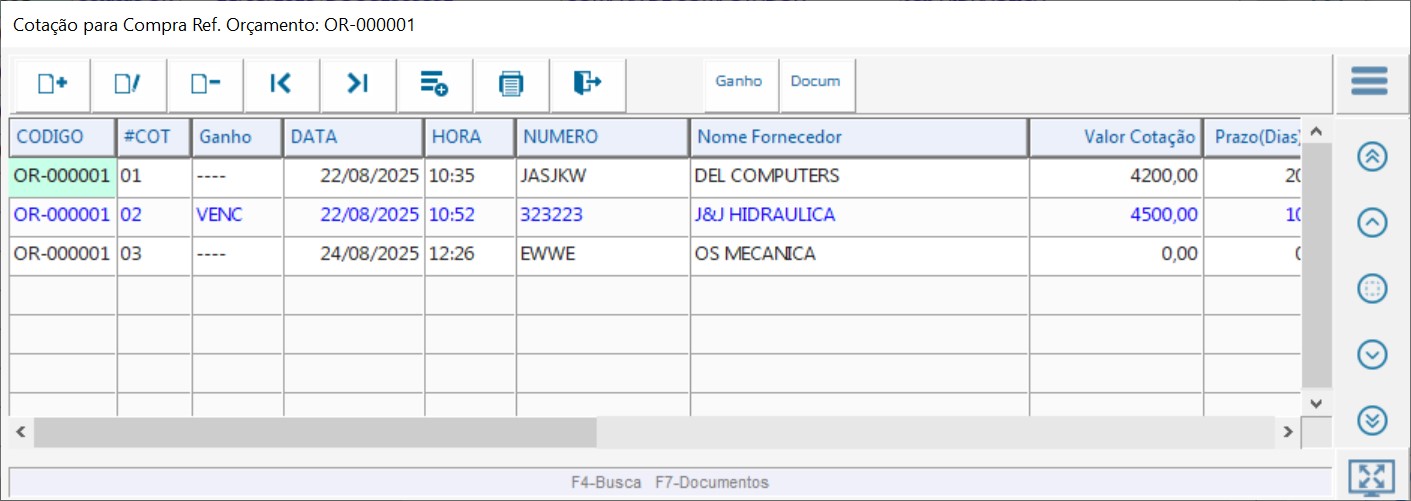The width and height of the screenshot is (1411, 501).
Task: Select the J&J HIDRAULICA quotation row
Action: coord(764,215)
